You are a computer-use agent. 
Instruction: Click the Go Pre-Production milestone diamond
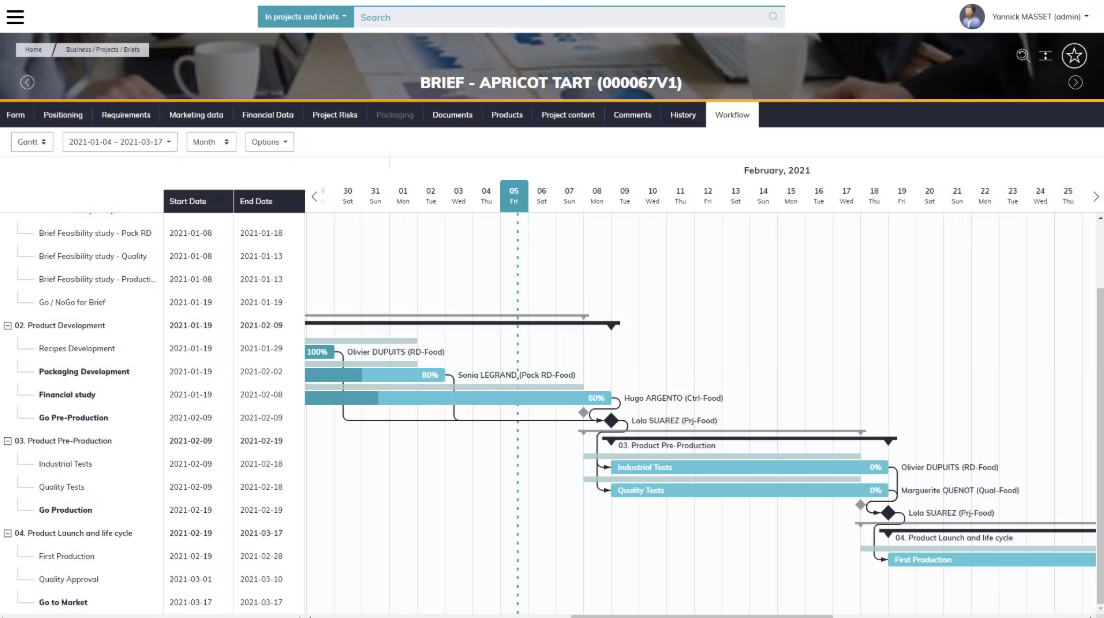click(x=611, y=421)
